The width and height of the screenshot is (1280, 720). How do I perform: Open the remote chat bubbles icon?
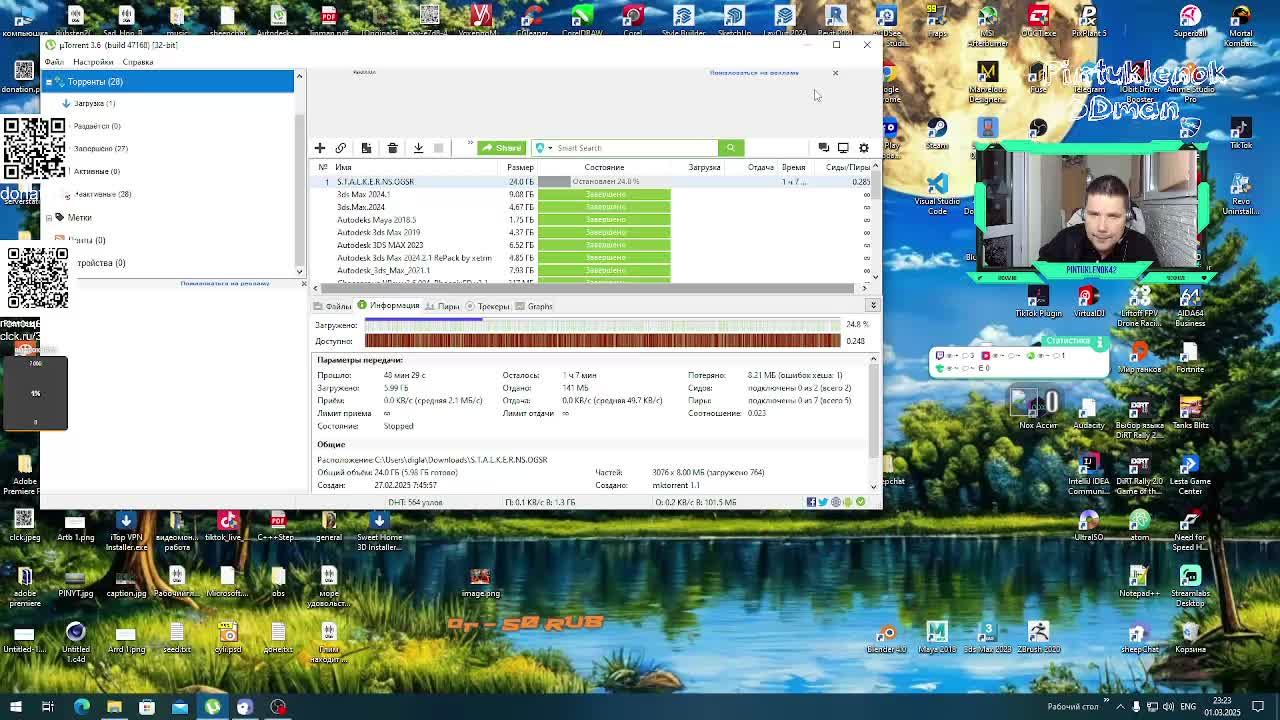(824, 148)
